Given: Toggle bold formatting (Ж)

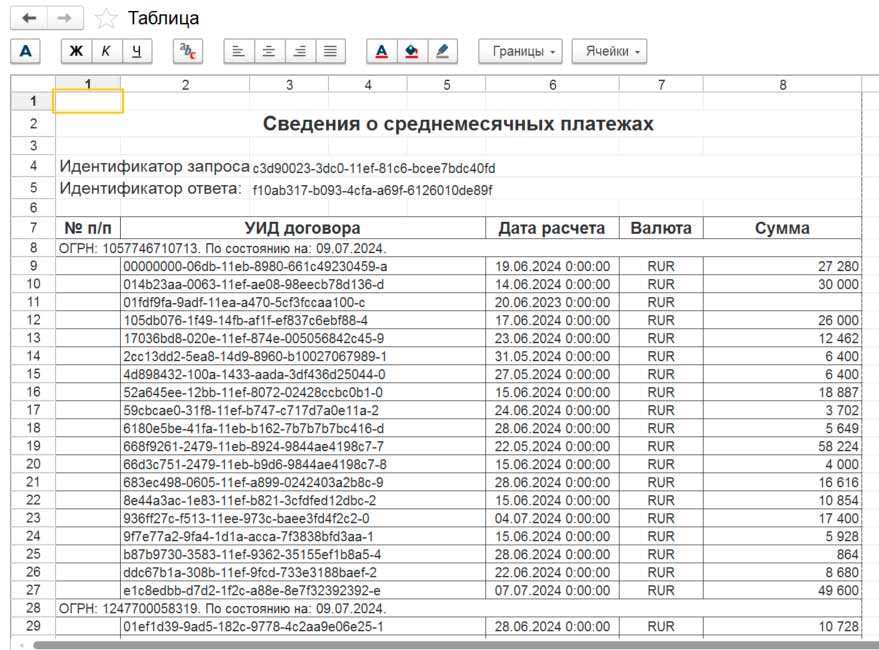Looking at the screenshot, I should click(76, 52).
